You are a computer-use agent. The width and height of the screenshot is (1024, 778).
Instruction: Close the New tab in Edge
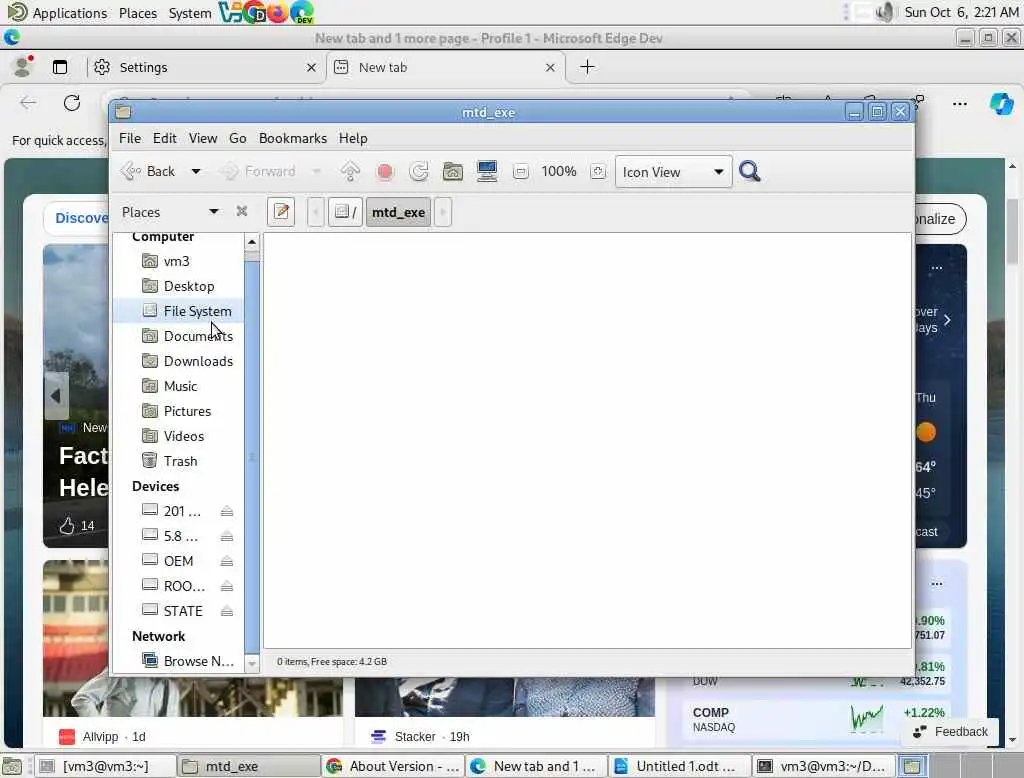tap(551, 67)
